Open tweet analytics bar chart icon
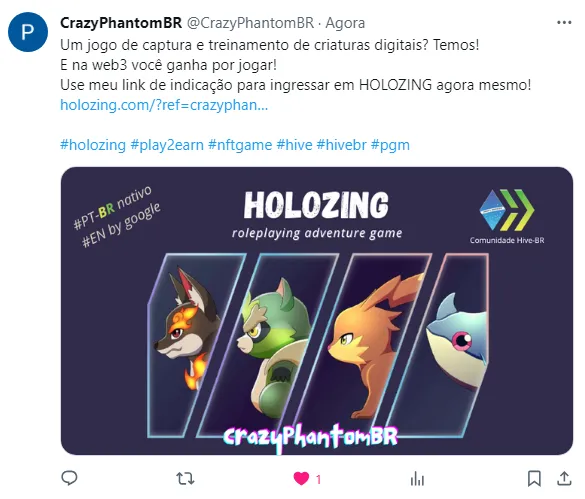 417,478
